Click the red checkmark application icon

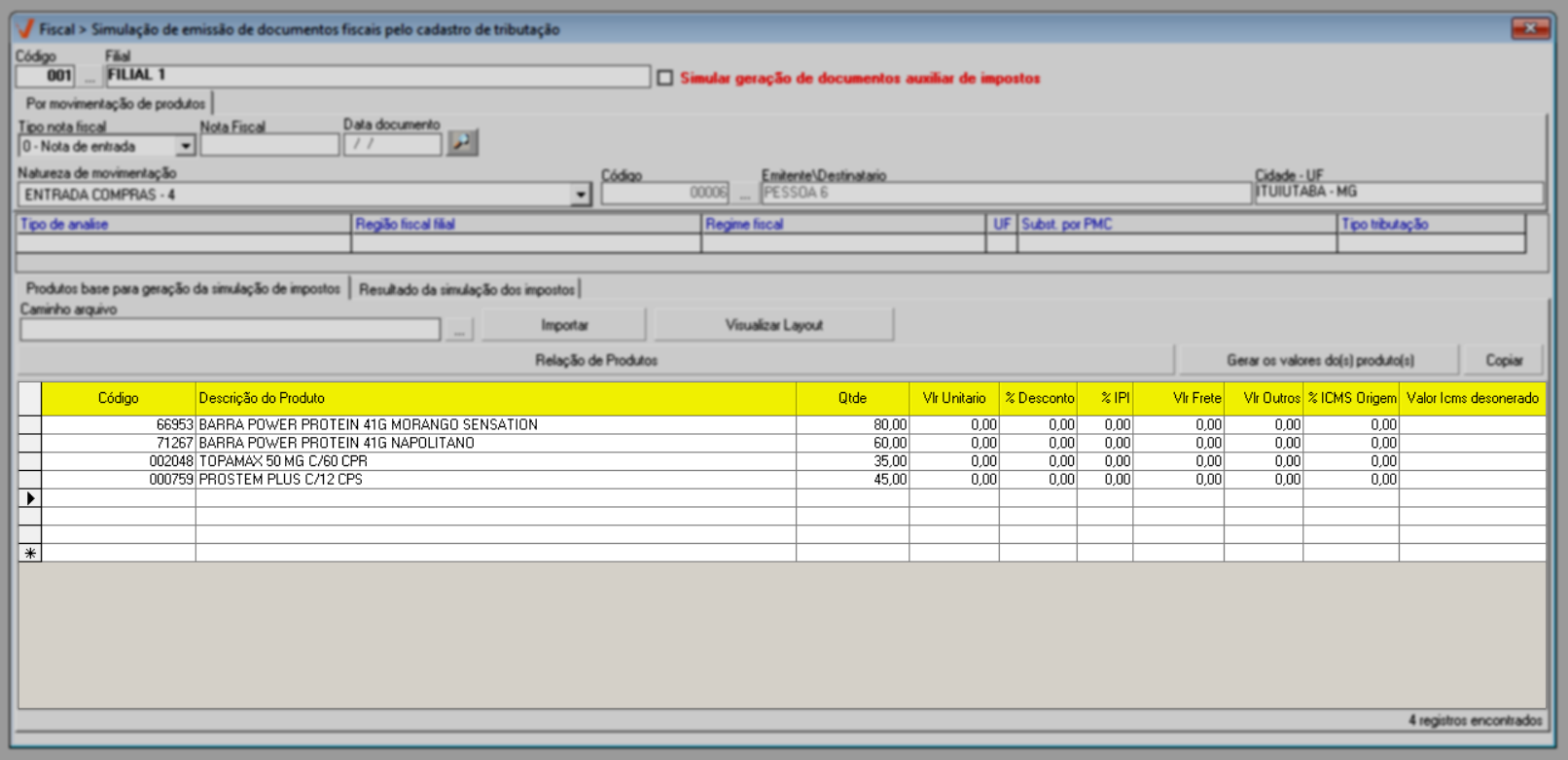(x=25, y=29)
